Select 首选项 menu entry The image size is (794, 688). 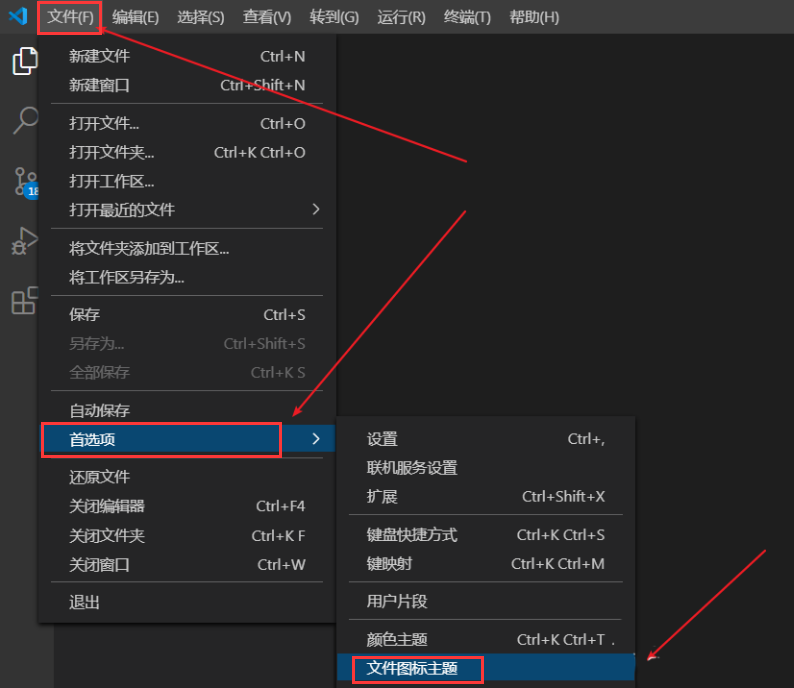(x=187, y=439)
